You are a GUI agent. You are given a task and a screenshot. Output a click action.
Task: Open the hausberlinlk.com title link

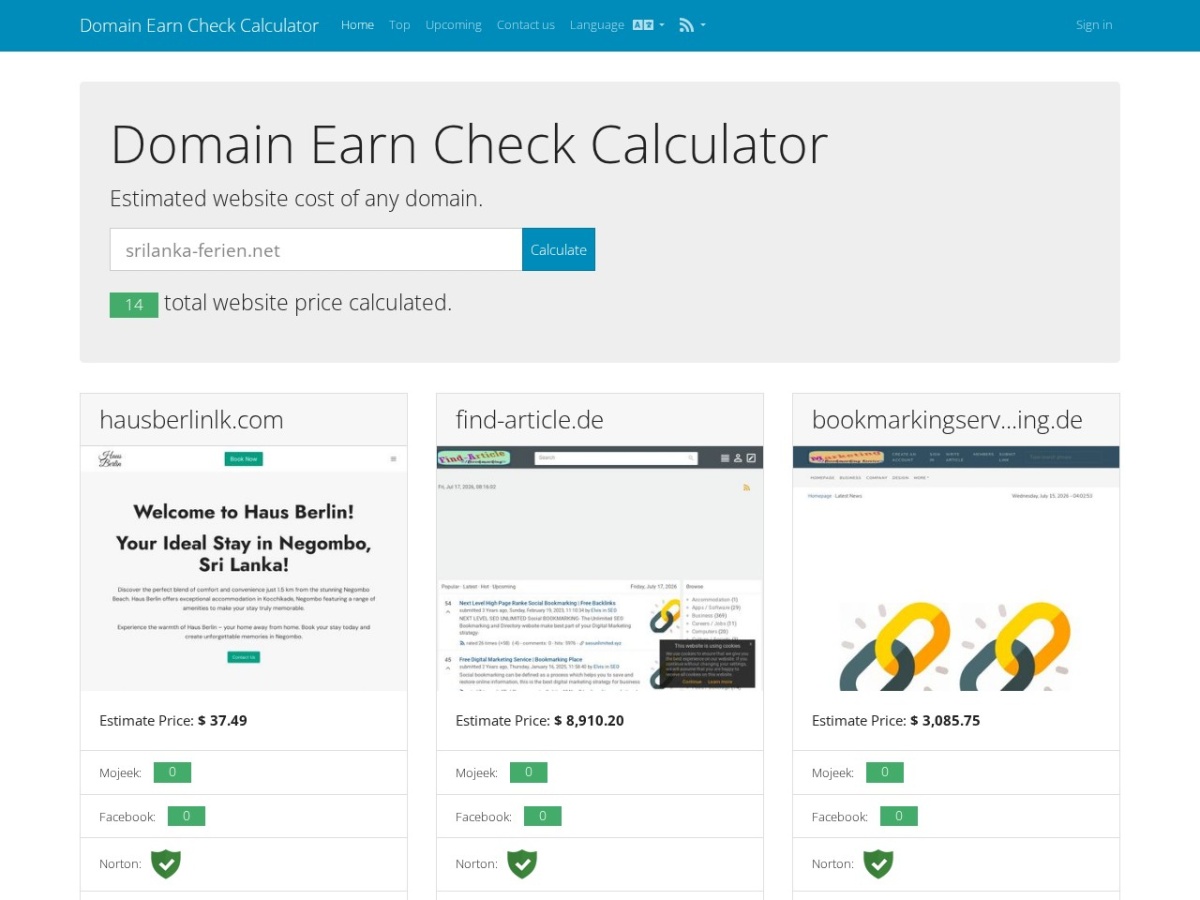coord(191,420)
